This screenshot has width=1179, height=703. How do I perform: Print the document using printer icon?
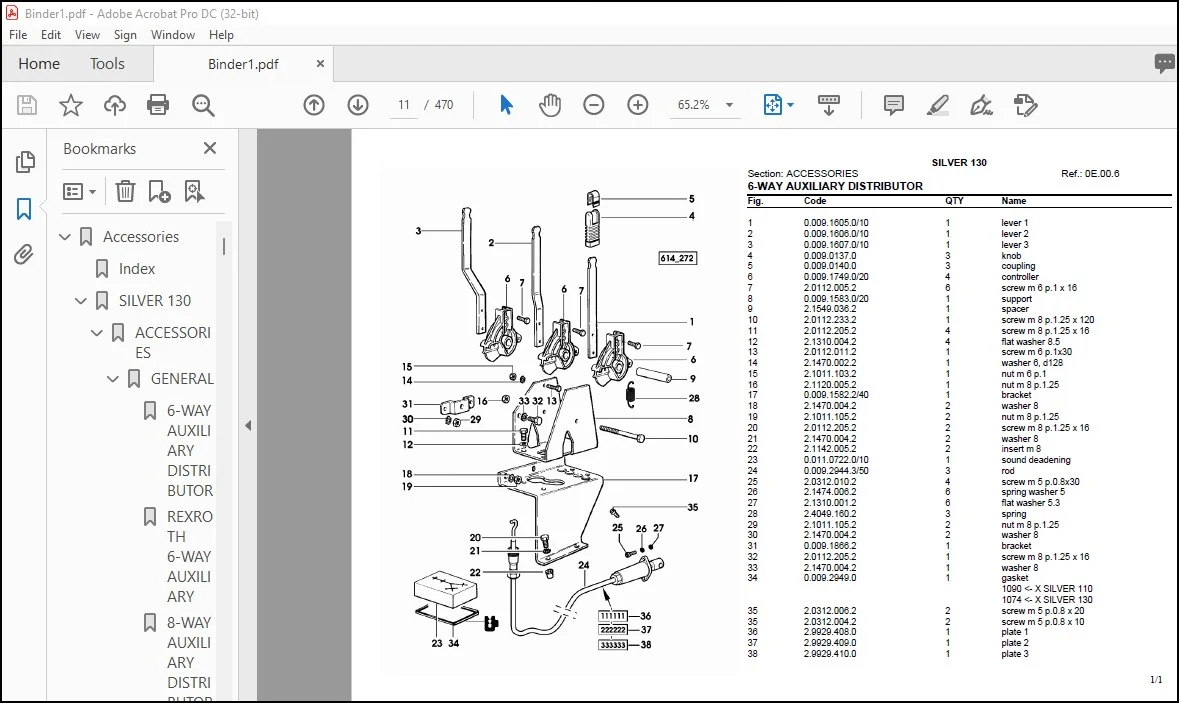pyautogui.click(x=158, y=105)
